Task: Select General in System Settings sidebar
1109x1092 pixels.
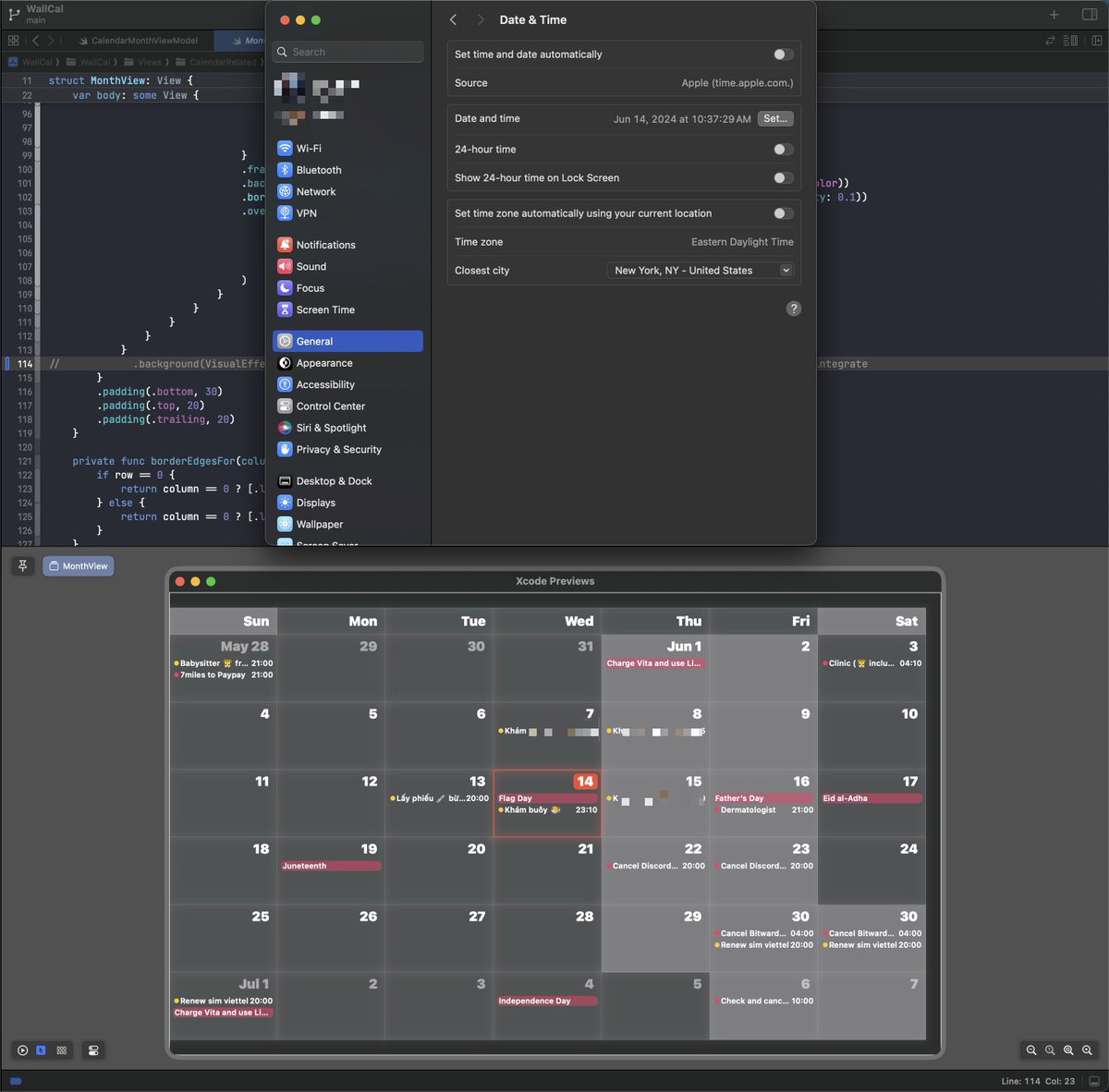Action: tap(347, 341)
